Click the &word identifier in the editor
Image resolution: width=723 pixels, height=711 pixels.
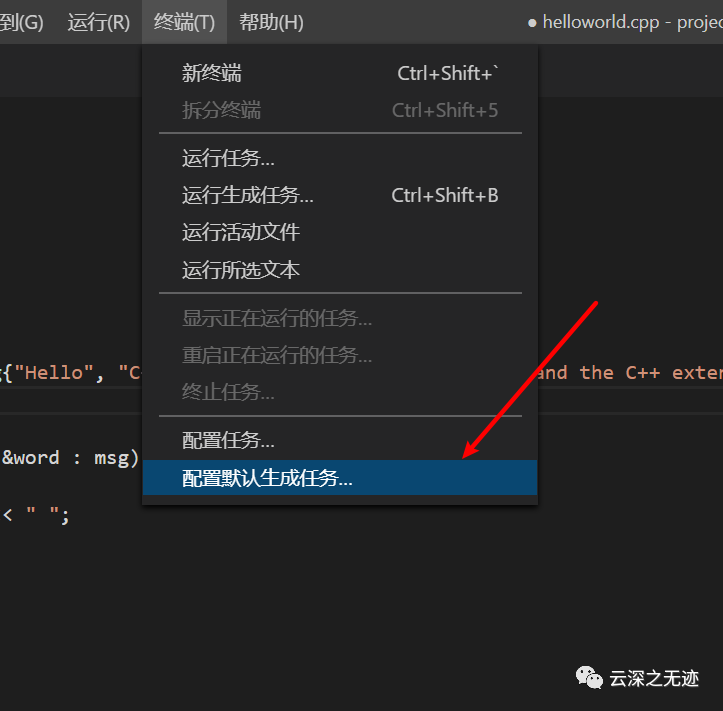point(31,458)
